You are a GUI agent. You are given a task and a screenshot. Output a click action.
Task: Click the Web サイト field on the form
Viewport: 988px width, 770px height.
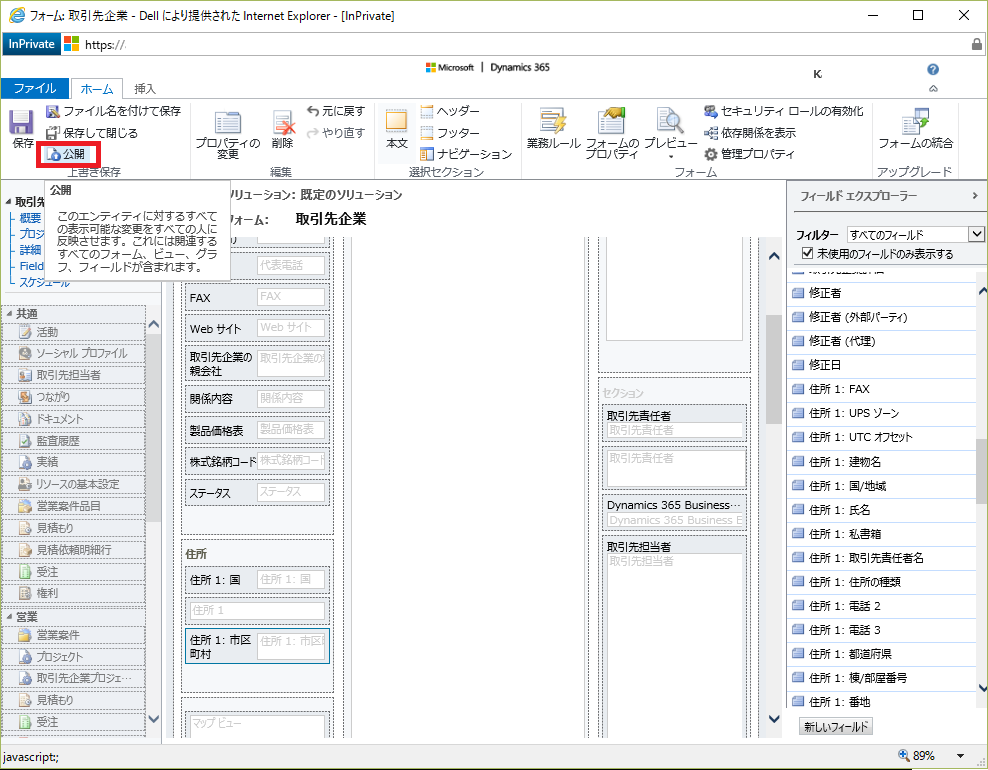click(257, 328)
